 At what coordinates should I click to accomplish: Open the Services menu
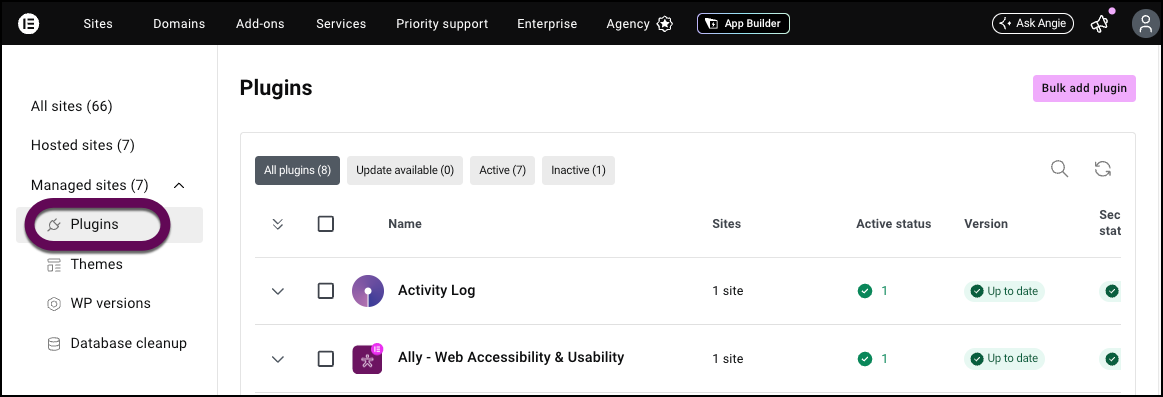point(341,24)
